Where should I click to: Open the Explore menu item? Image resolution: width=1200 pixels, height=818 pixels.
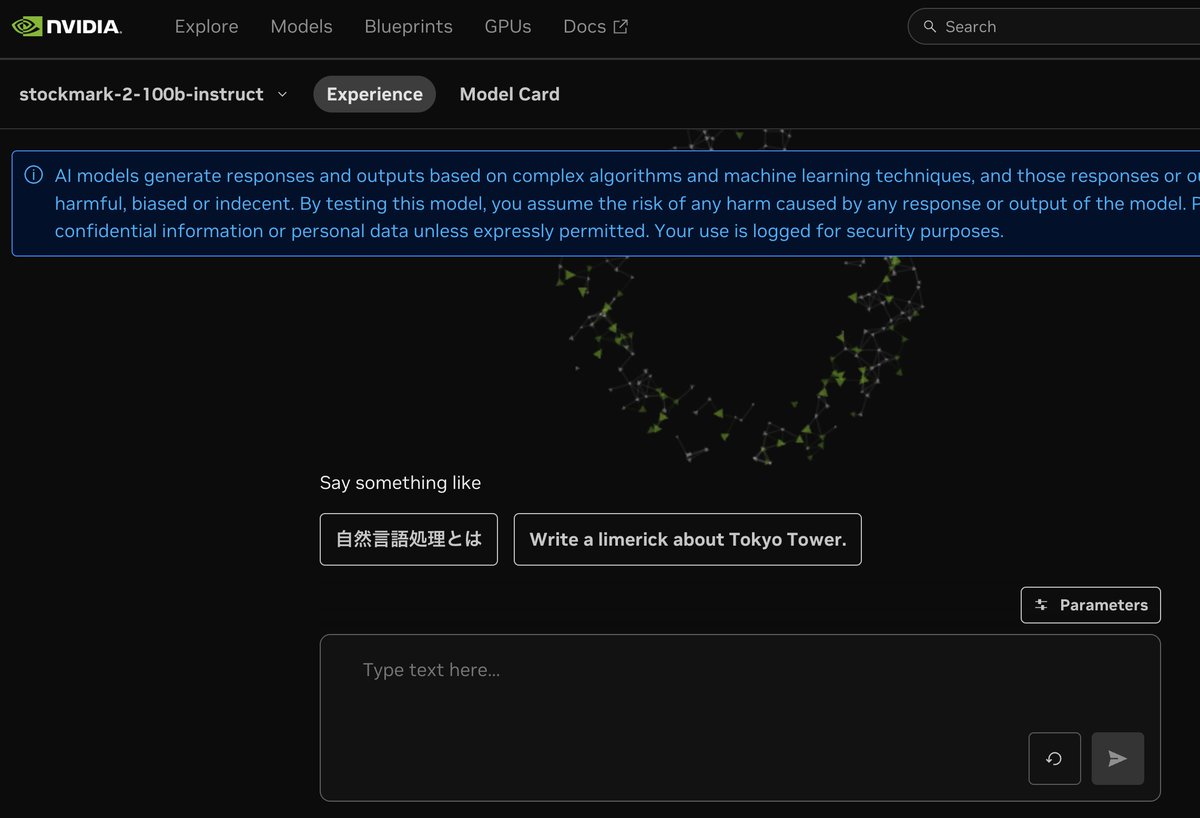(x=207, y=27)
